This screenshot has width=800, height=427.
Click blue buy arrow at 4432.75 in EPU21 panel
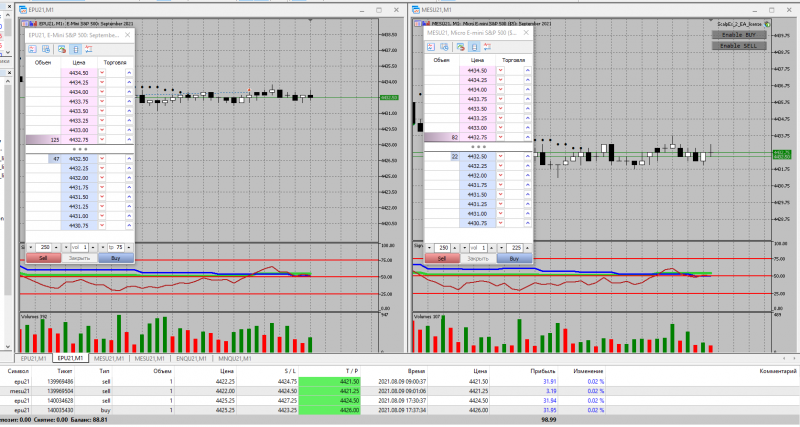(x=129, y=139)
